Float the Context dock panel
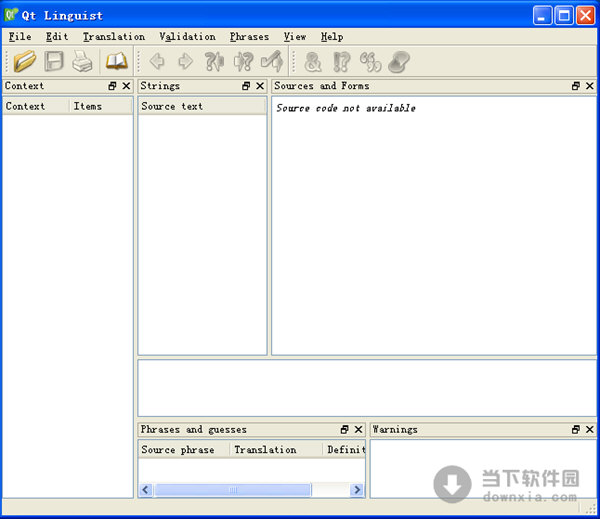This screenshot has height=519, width=600. tap(112, 86)
